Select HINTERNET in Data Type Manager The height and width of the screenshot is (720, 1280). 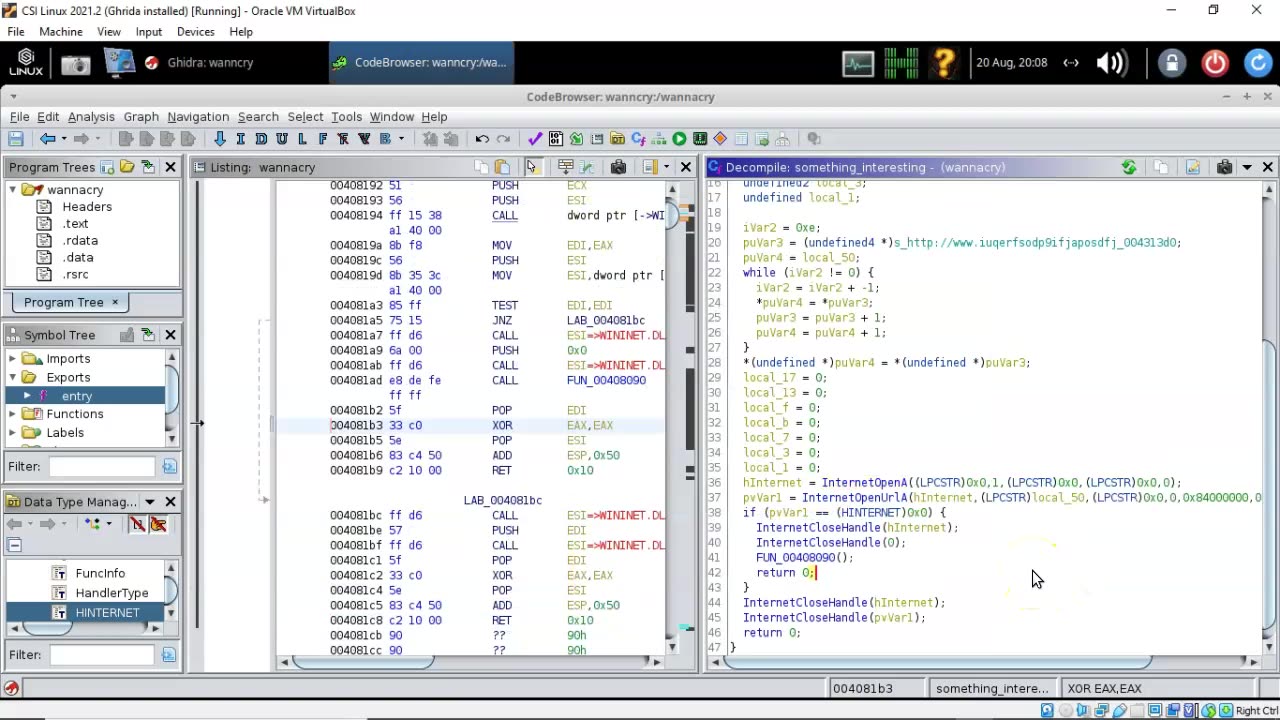[x=107, y=613]
